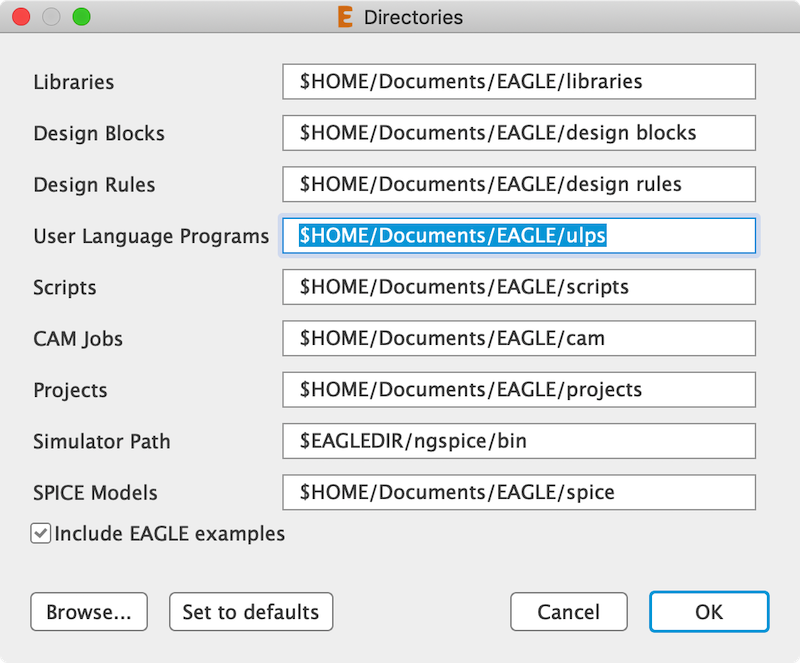Viewport: 800px width, 663px height.
Task: Click the CAM Jobs label
Action: point(78,339)
